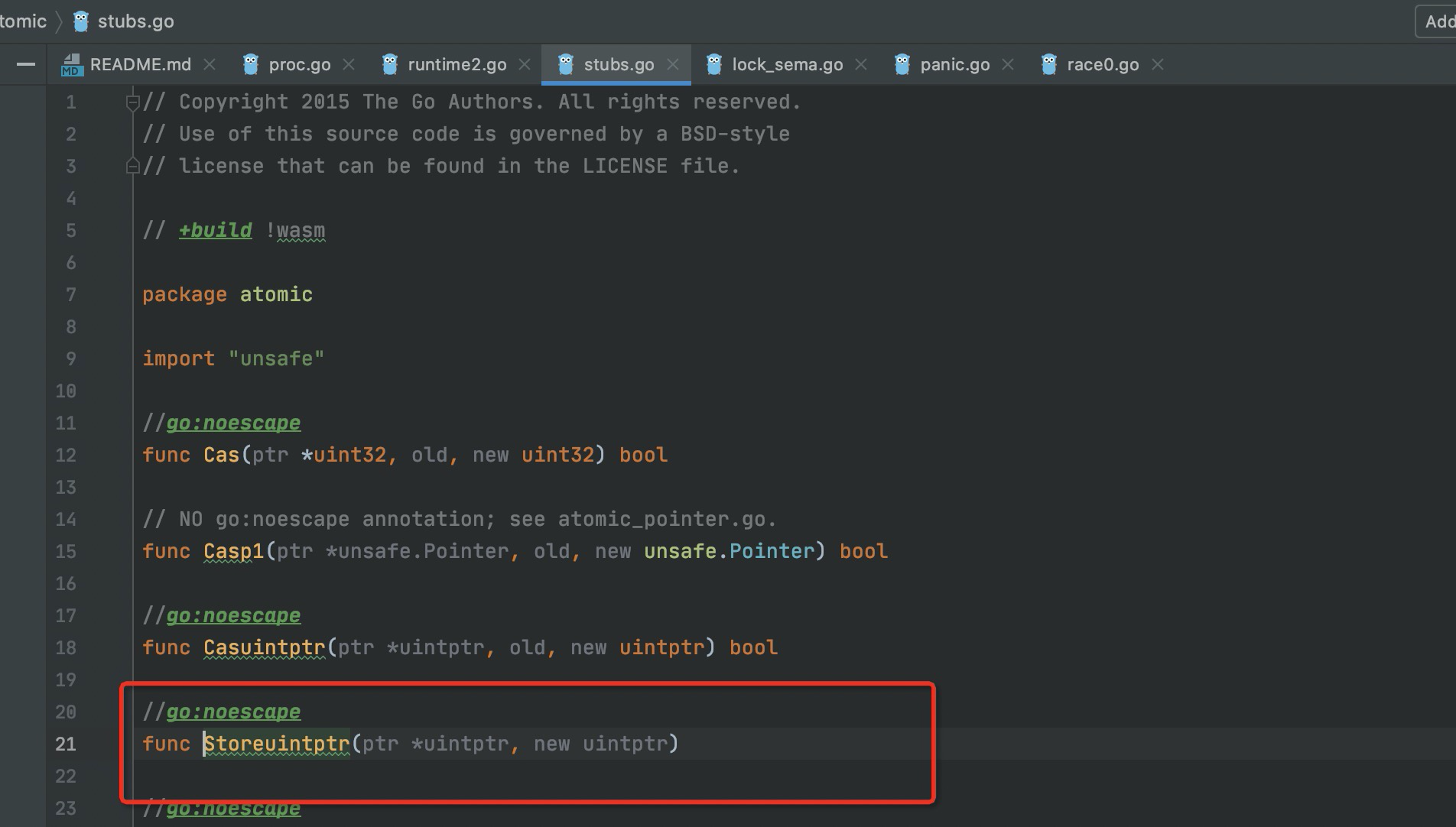Switch to the runtime2.go tab
This screenshot has height=827, width=1456.
tap(457, 65)
